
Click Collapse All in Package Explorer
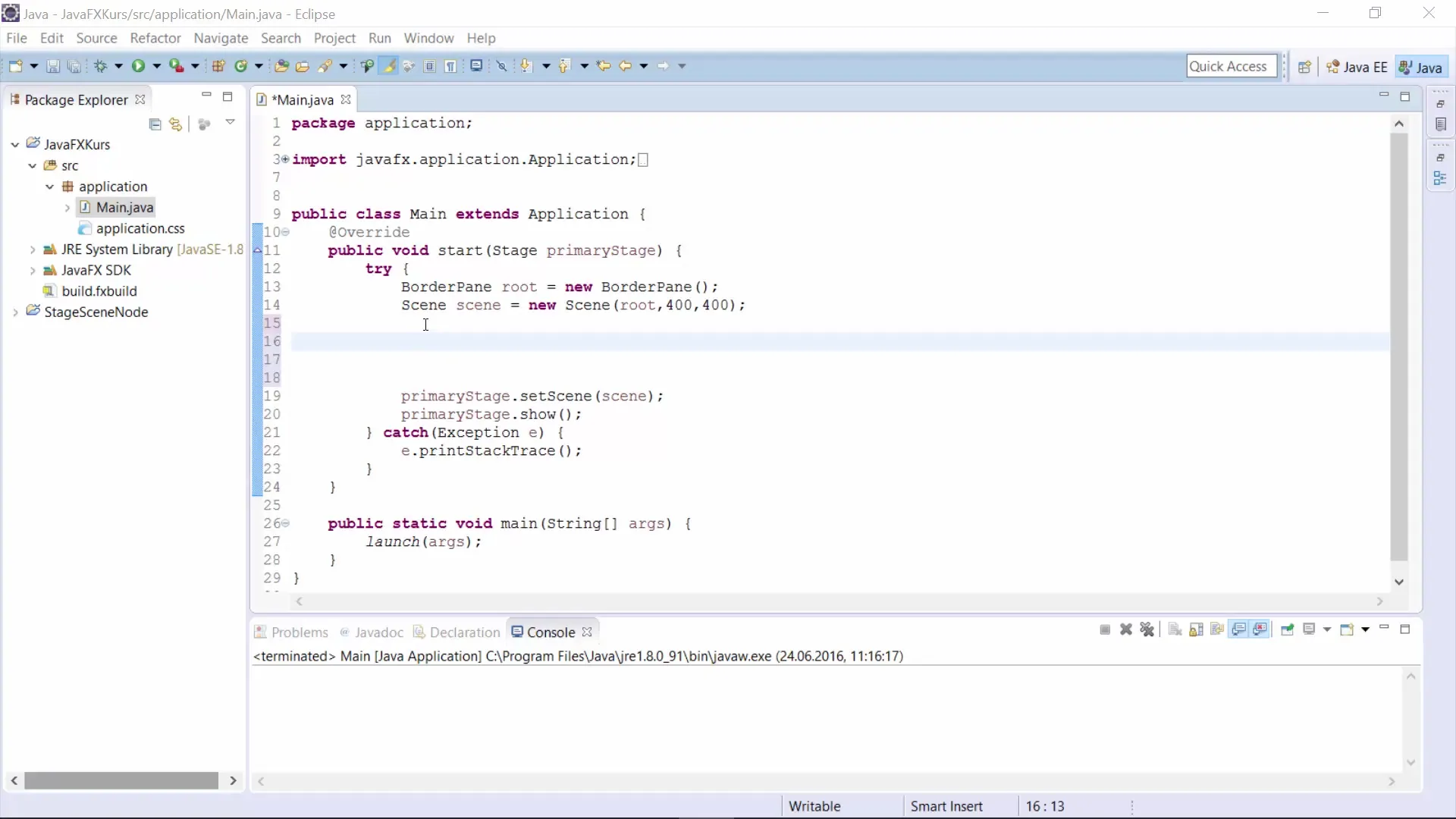click(x=155, y=124)
